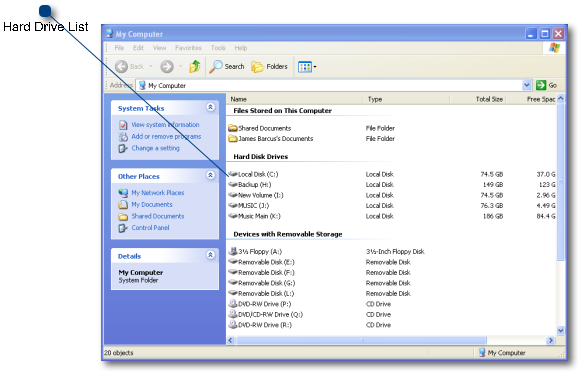Go up one folder level
This screenshot has width=586, height=379.
(195, 66)
